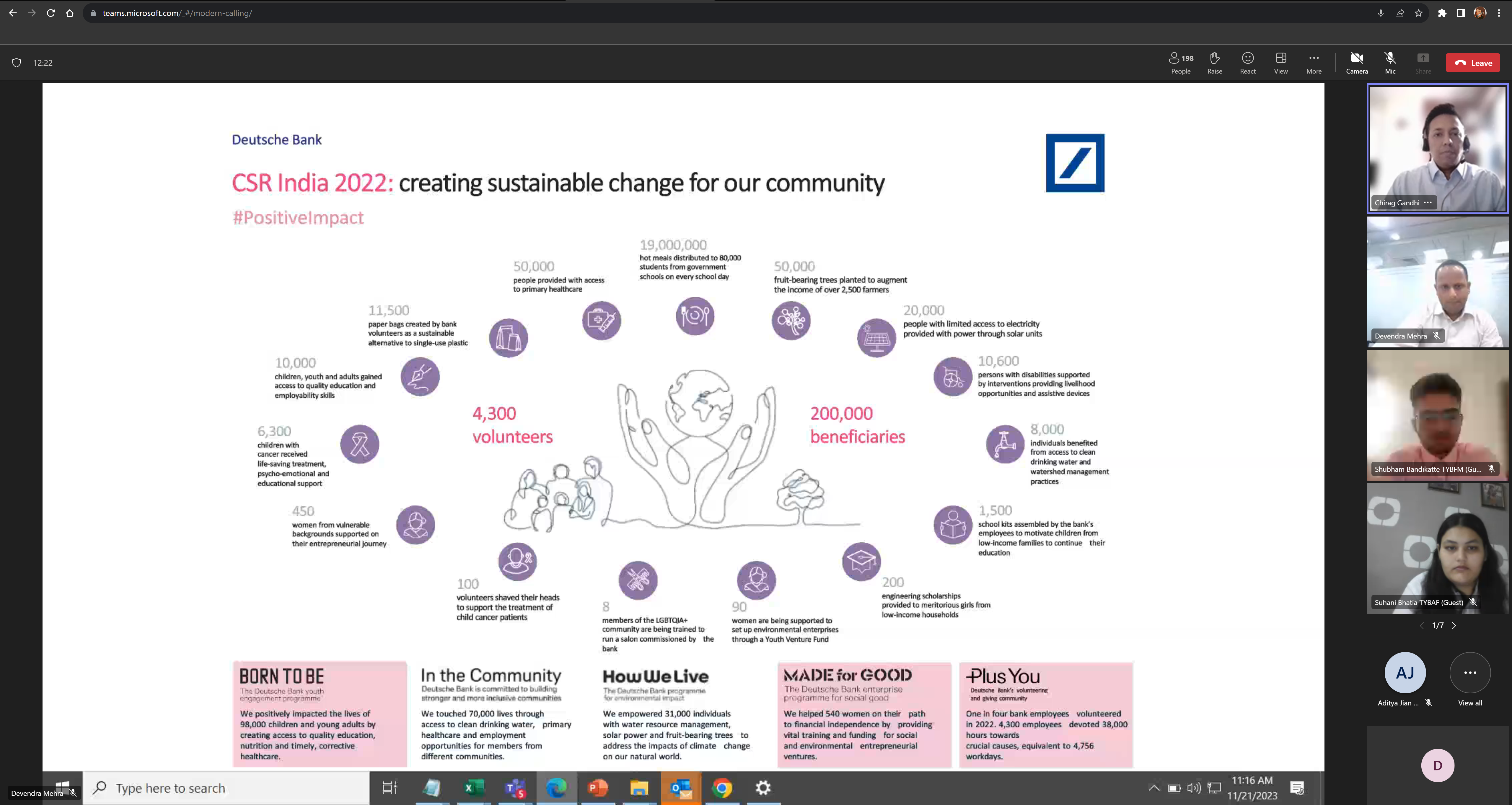Screen dimensions: 1512x805
Task: Open Outlook from the shared taskbar
Action: (x=681, y=788)
